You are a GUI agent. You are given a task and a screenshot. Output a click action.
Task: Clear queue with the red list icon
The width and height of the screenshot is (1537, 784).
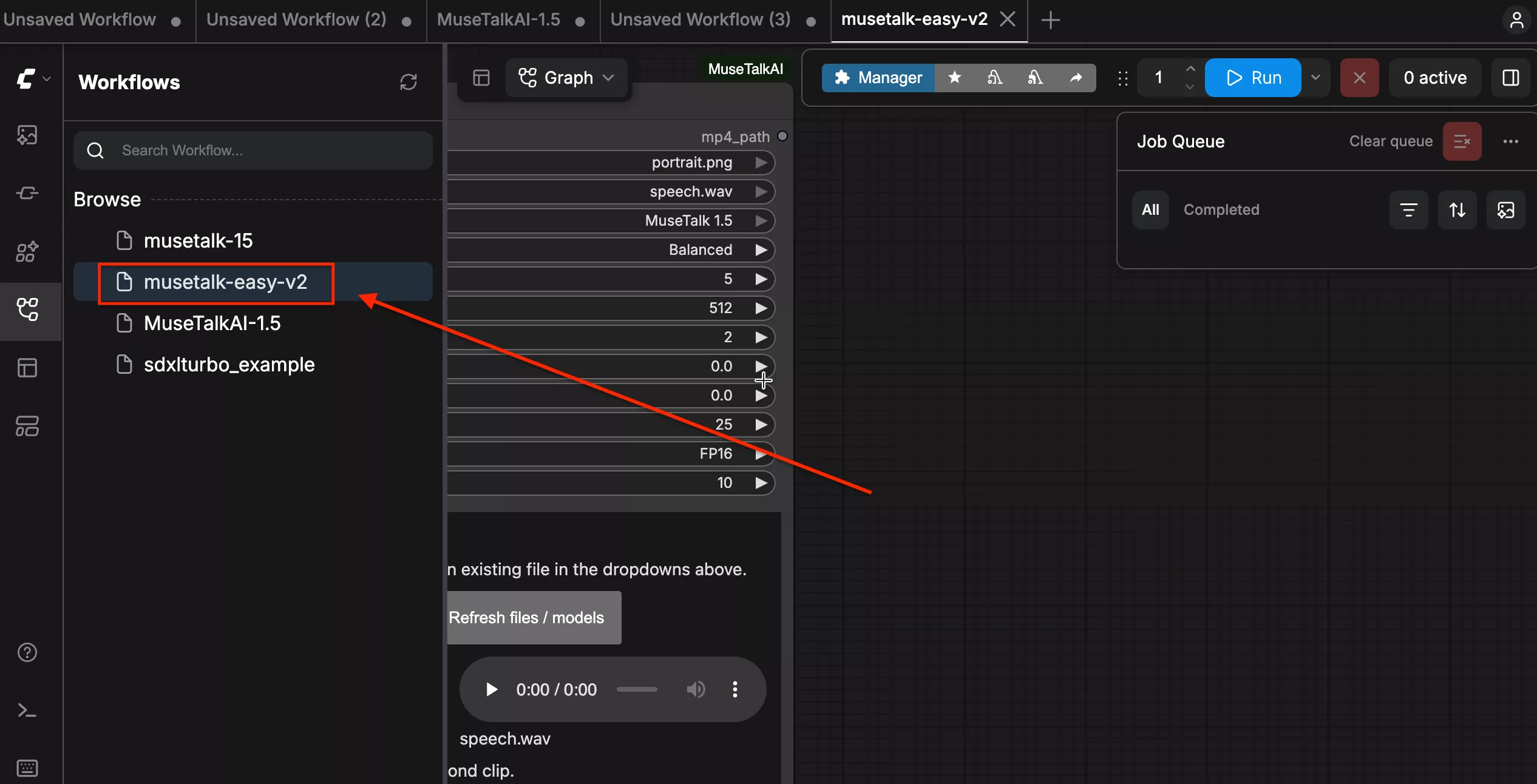tap(1462, 141)
